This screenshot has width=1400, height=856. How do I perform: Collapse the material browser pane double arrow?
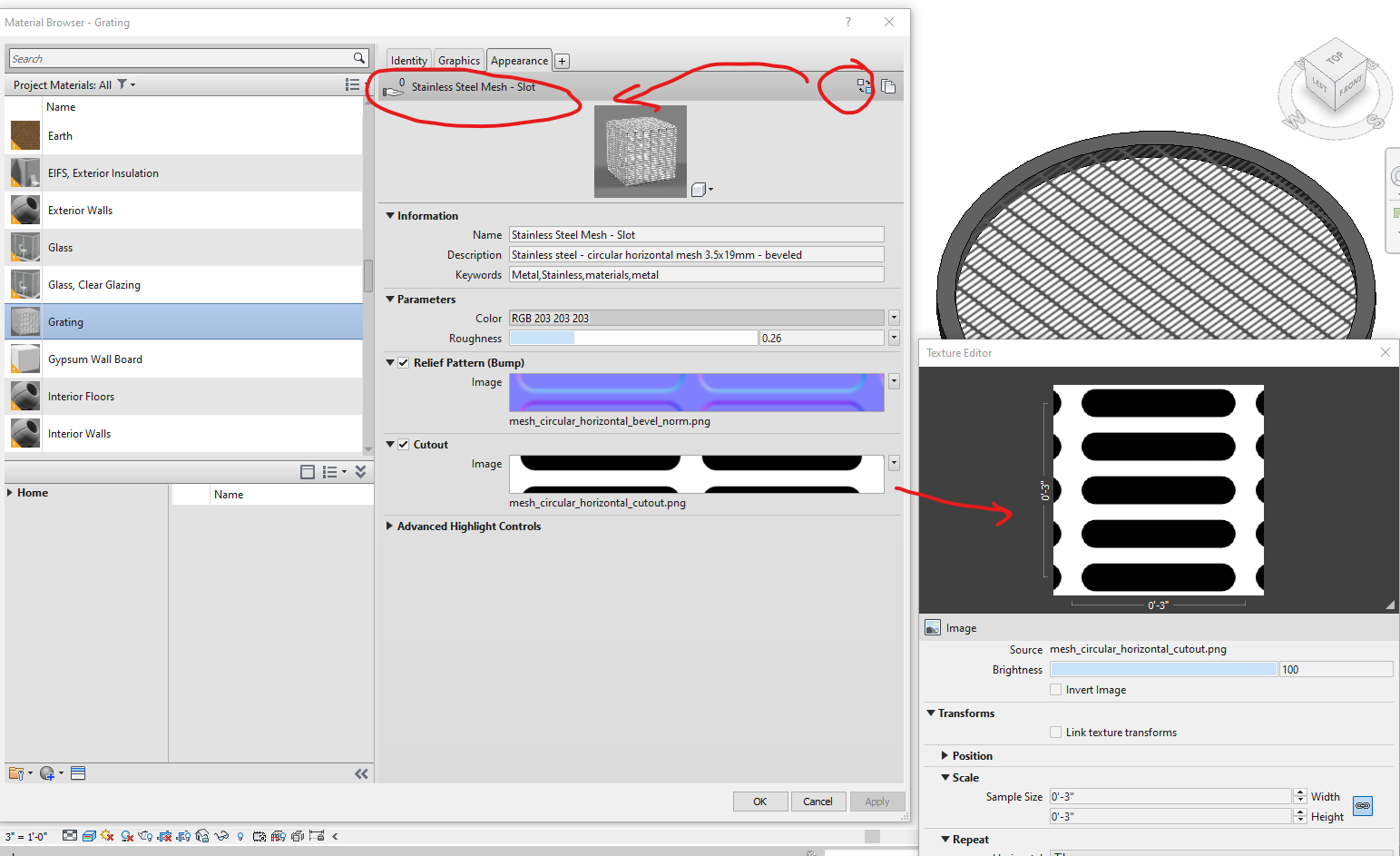pos(361,773)
